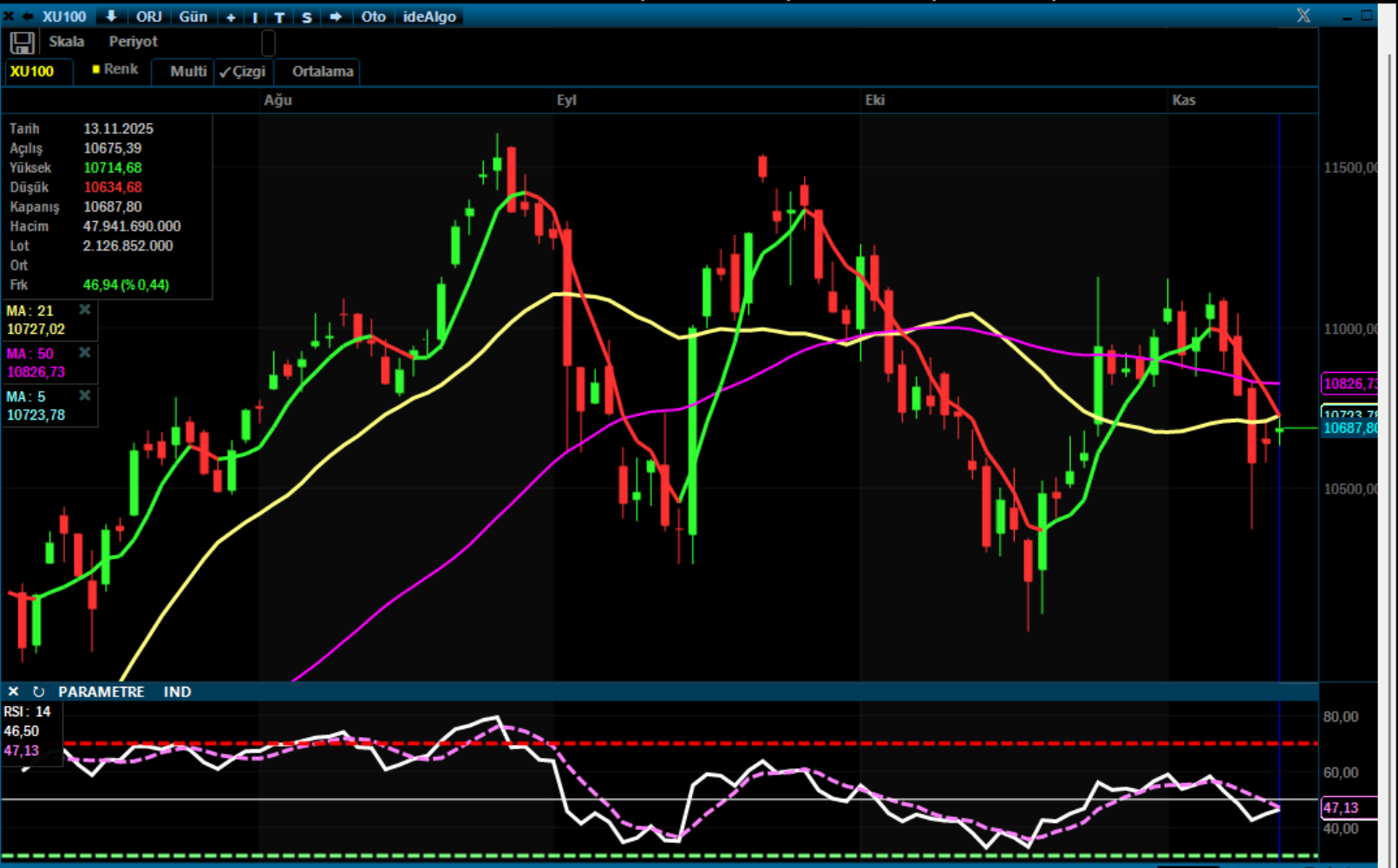Toggle the Çizgi line checkbox

pyautogui.click(x=243, y=72)
